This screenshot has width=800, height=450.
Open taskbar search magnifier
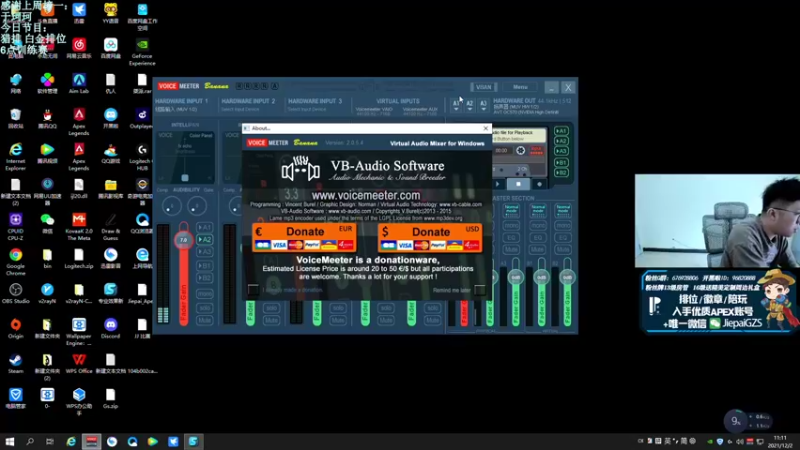pos(30,441)
